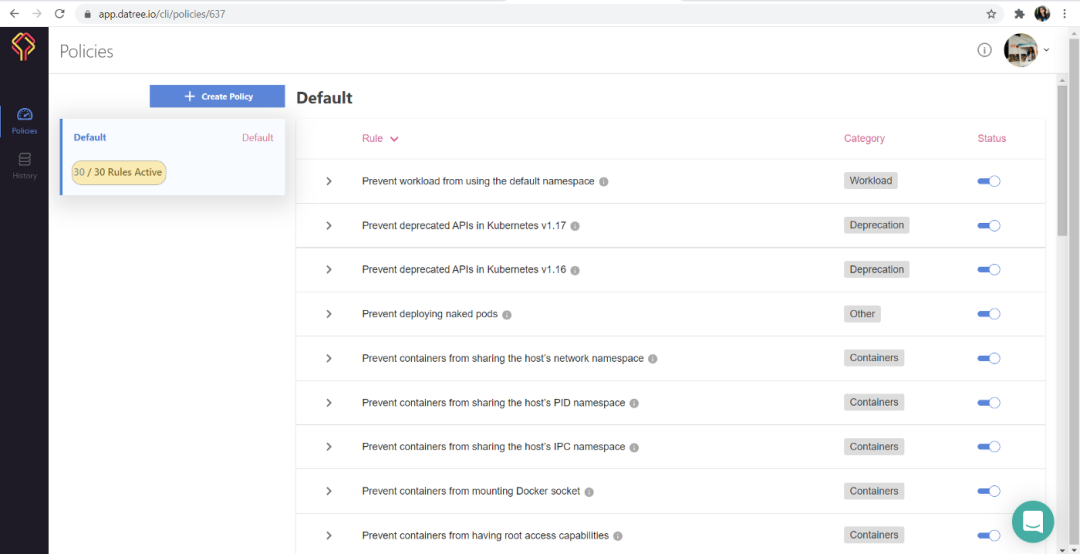Image resolution: width=1080 pixels, height=554 pixels.
Task: Click the 30 / 30 Rules Active badge
Action: [x=119, y=172]
